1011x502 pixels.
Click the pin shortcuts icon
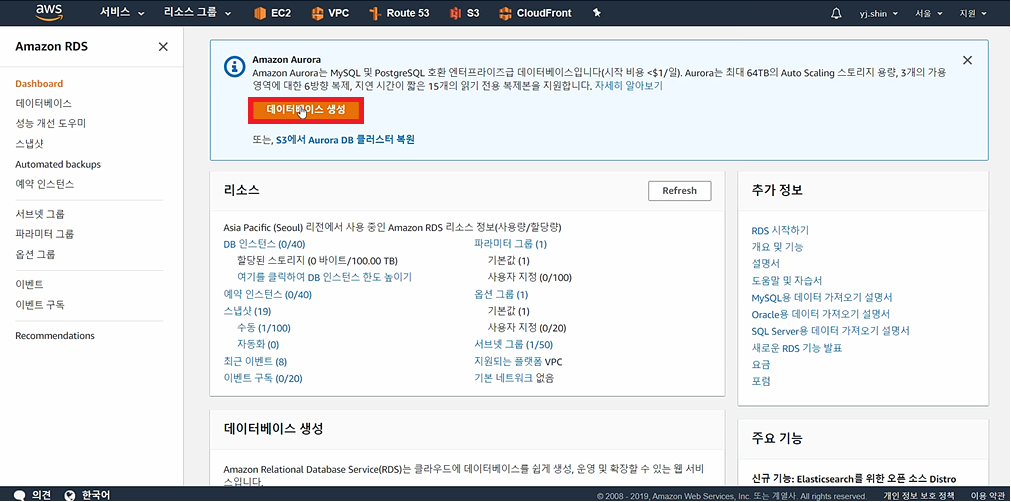(x=597, y=13)
